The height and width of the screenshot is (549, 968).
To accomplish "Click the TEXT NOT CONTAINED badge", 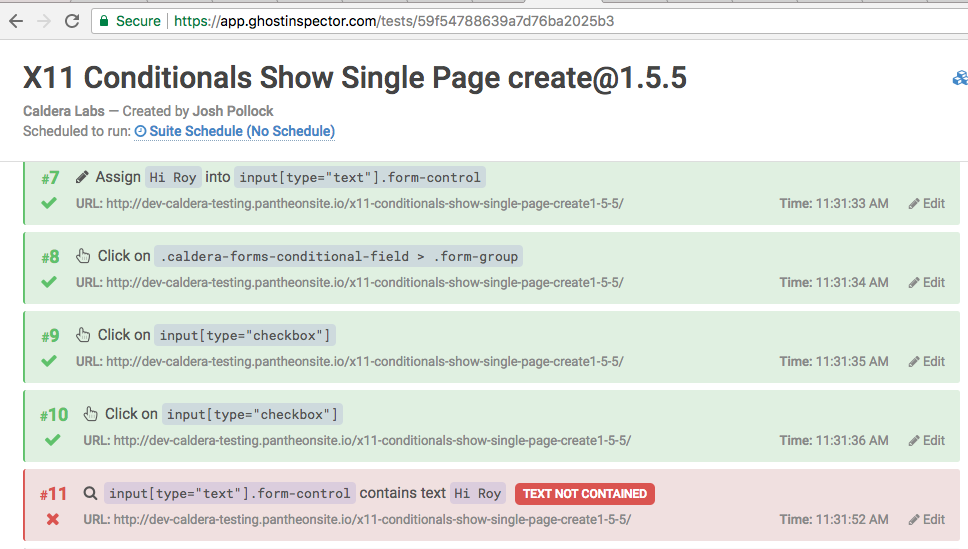I will (x=585, y=493).
